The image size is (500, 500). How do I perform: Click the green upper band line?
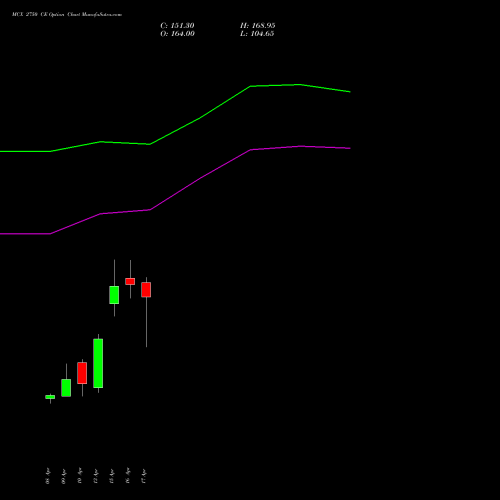(x=200, y=118)
